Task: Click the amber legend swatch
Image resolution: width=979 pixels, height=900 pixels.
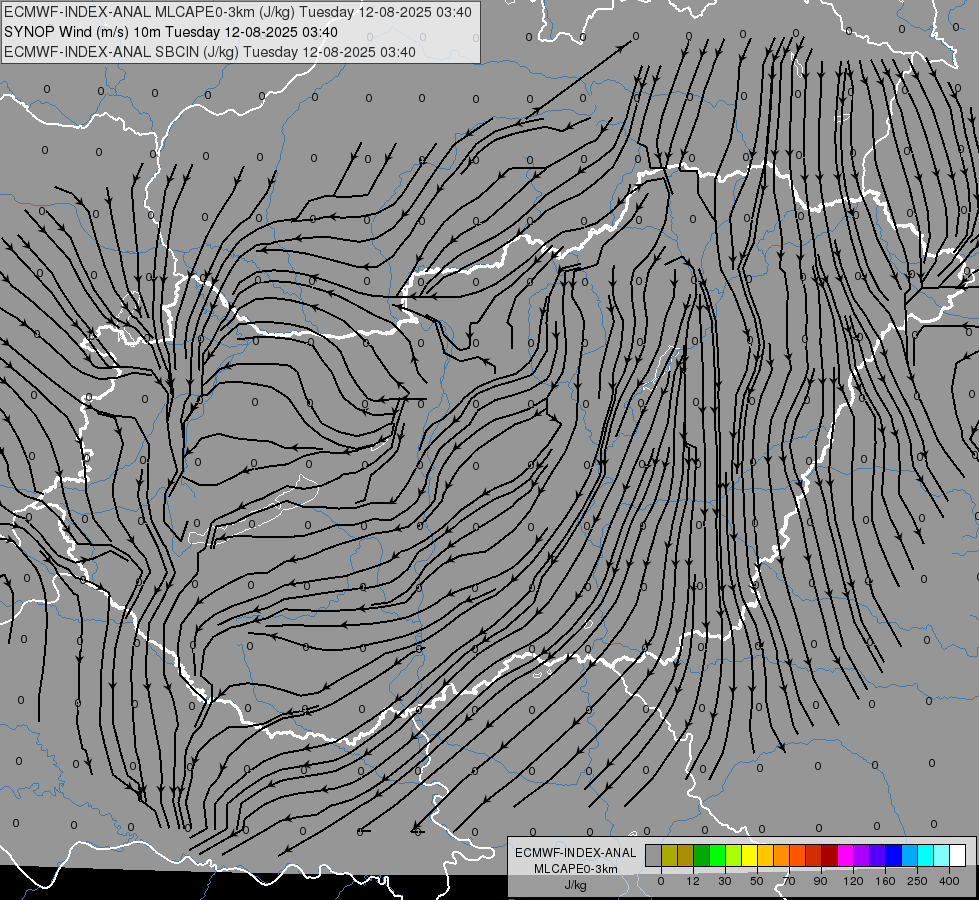Action: point(766,855)
